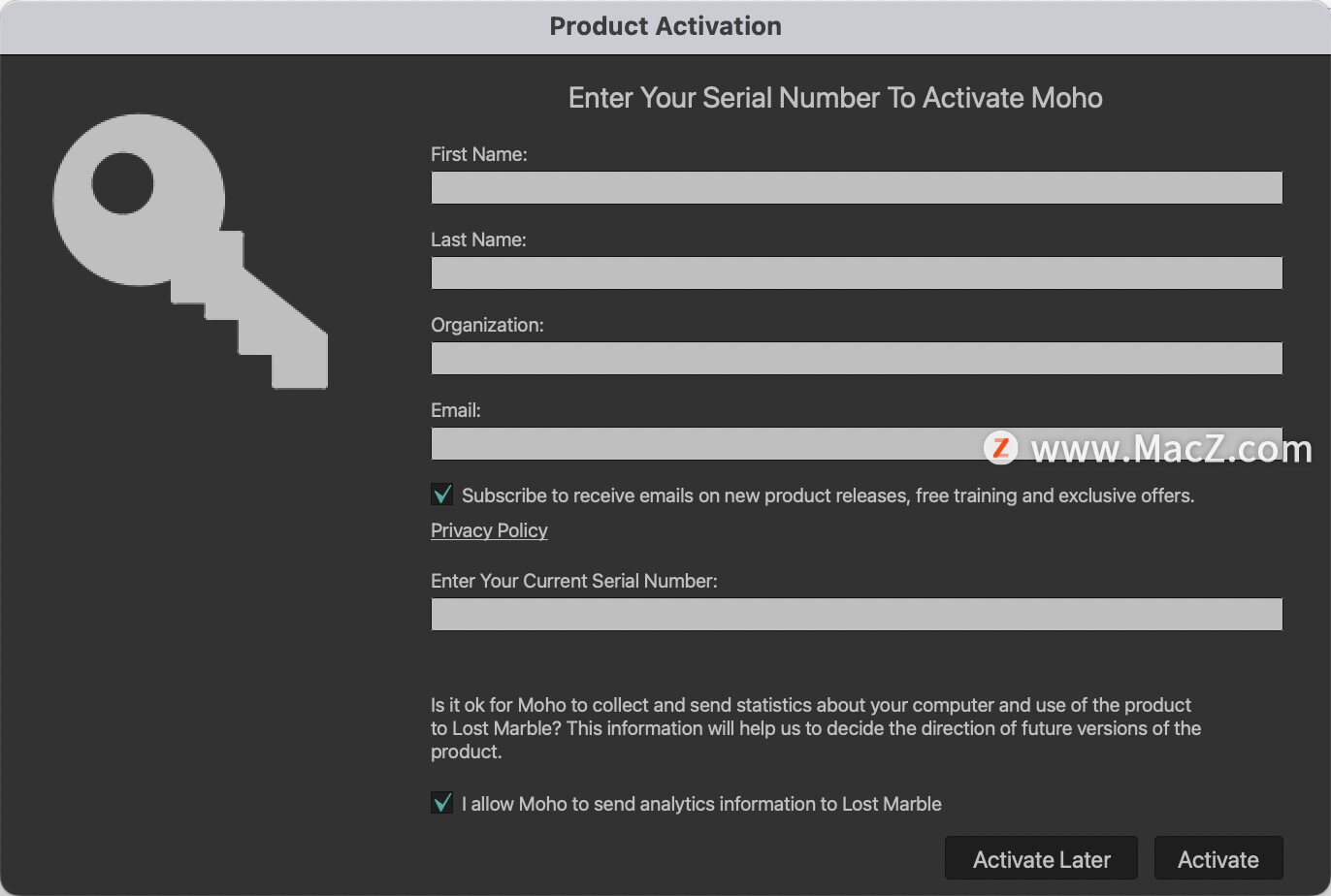Click the 'Enter Your Current Serial Number:' label
1331x896 pixels.
tap(574, 581)
